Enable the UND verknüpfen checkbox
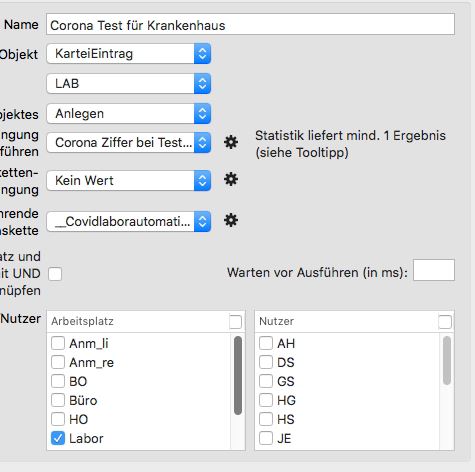This screenshot has height=472, width=475. click(x=55, y=274)
